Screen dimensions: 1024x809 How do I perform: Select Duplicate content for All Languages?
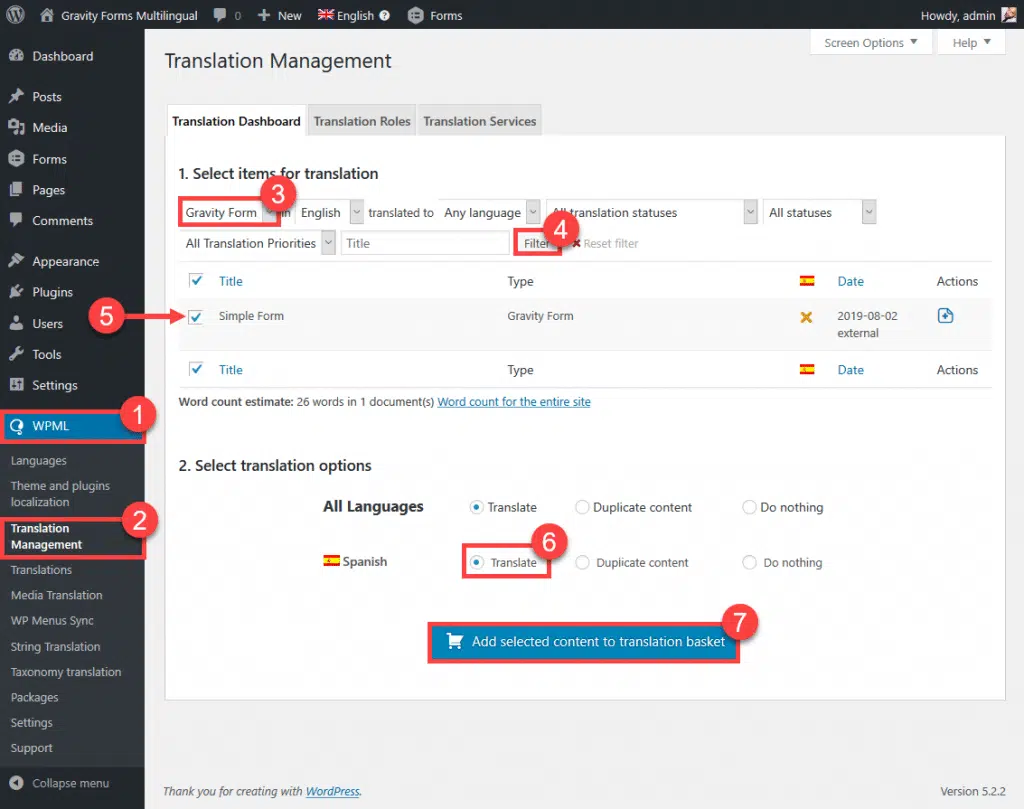pyautogui.click(x=581, y=507)
